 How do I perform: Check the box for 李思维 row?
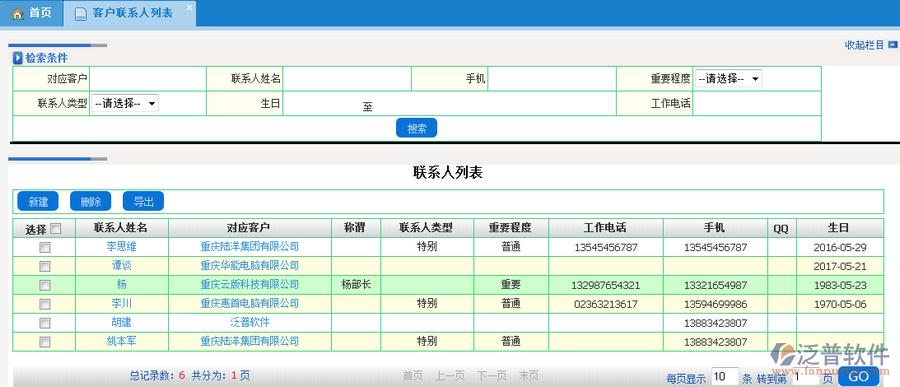(44, 247)
